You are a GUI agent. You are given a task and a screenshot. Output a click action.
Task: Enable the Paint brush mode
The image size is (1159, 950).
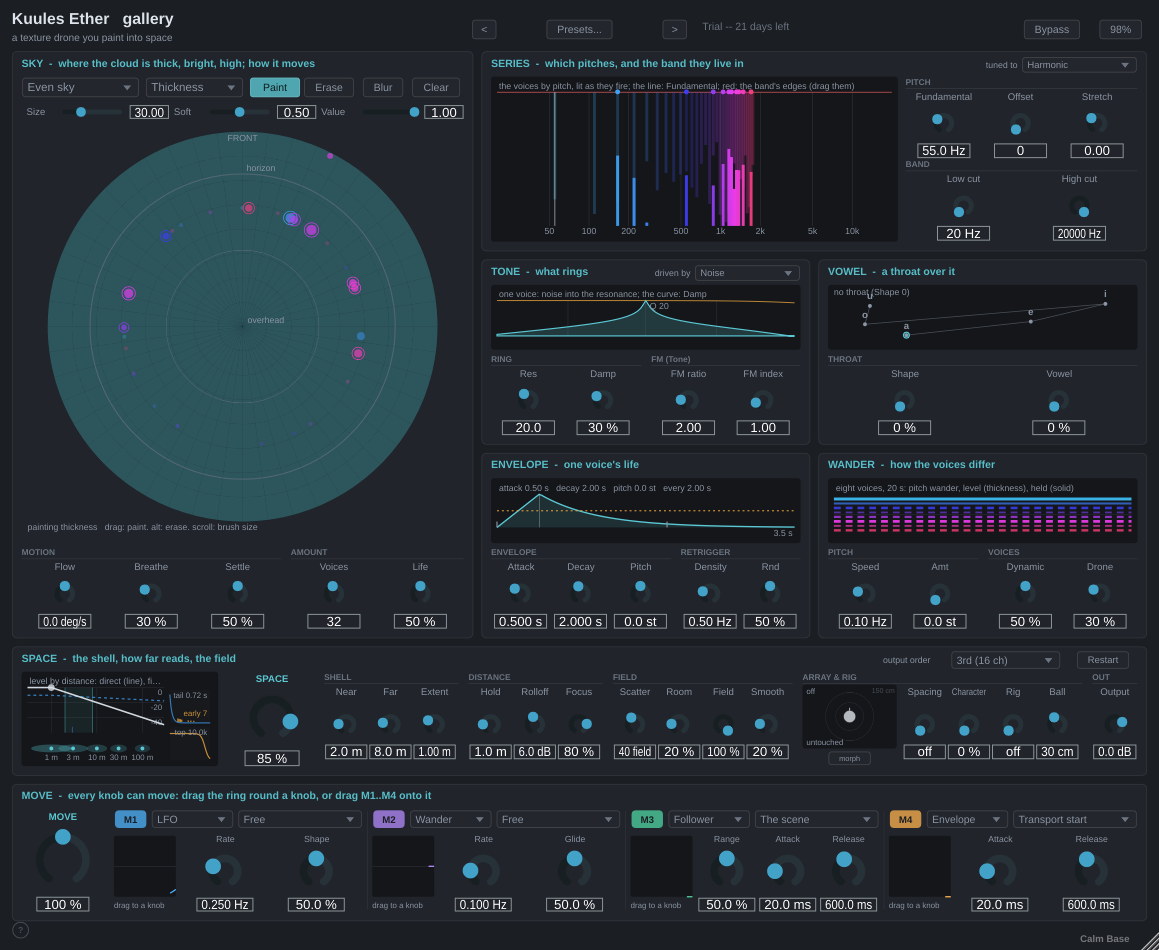(x=275, y=87)
